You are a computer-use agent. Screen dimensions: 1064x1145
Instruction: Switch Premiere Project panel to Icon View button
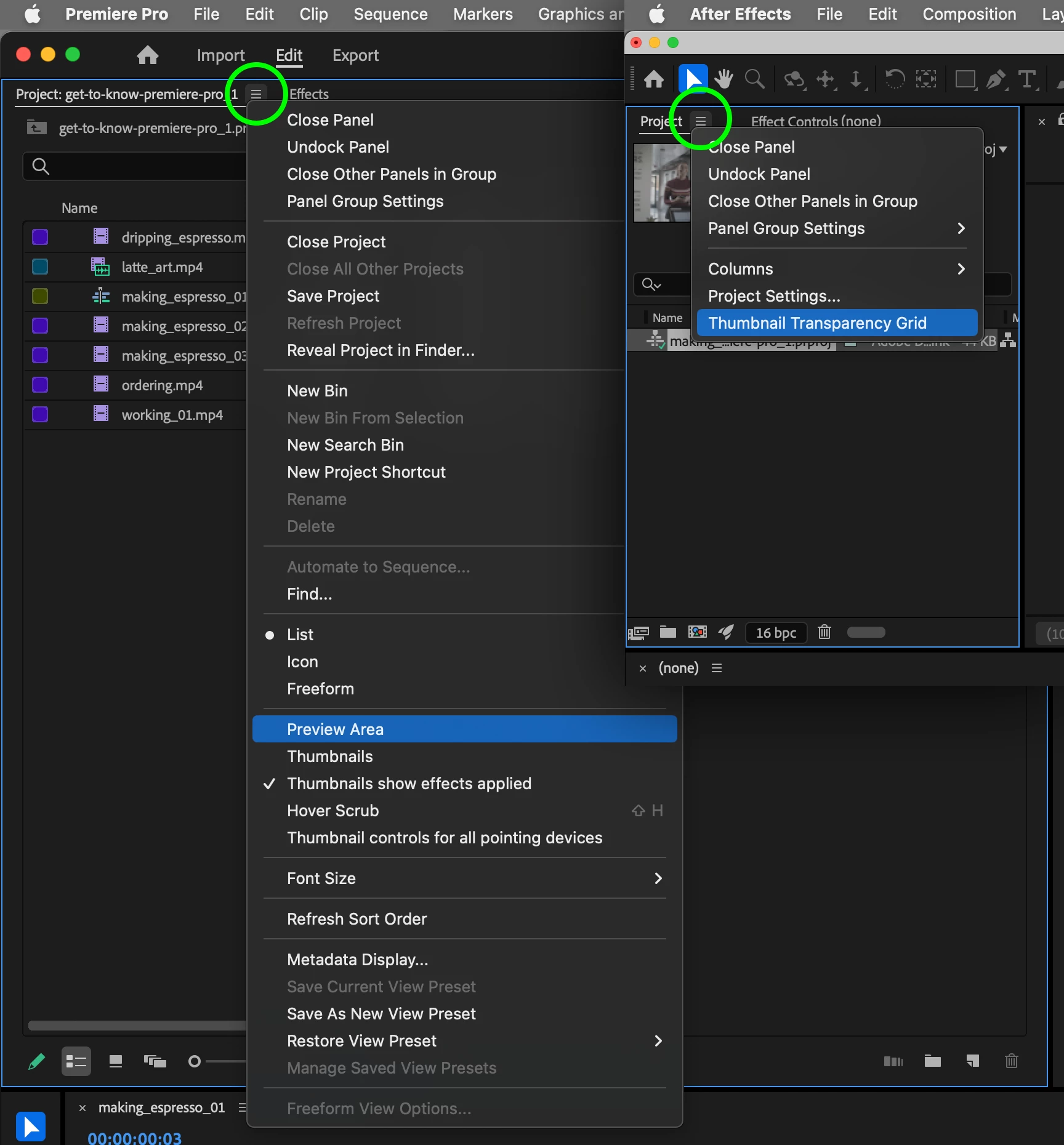click(x=116, y=1061)
